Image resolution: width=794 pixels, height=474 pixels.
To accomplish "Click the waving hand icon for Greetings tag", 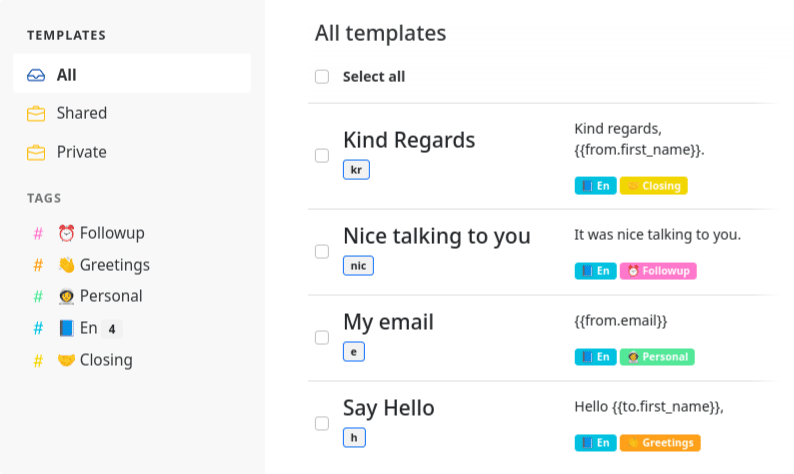I will pos(66,265).
